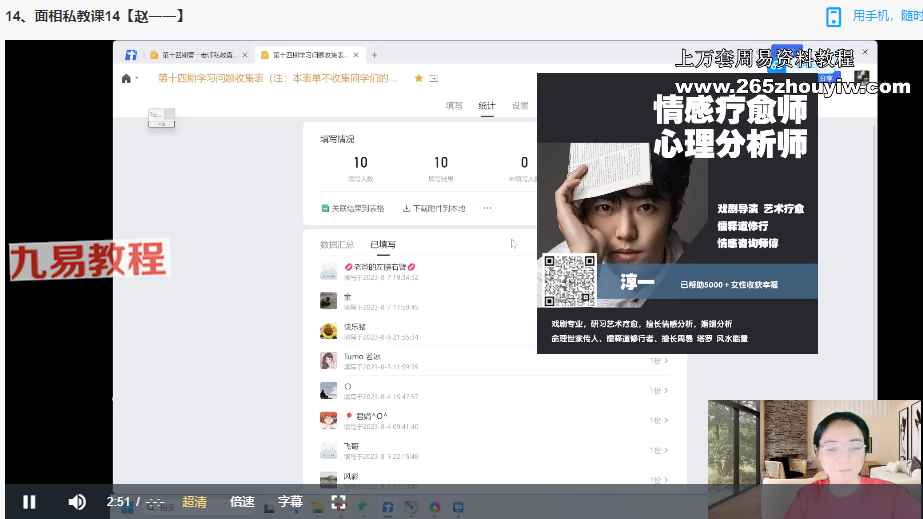
Task: Open a new tab with plus button
Action: 374,55
